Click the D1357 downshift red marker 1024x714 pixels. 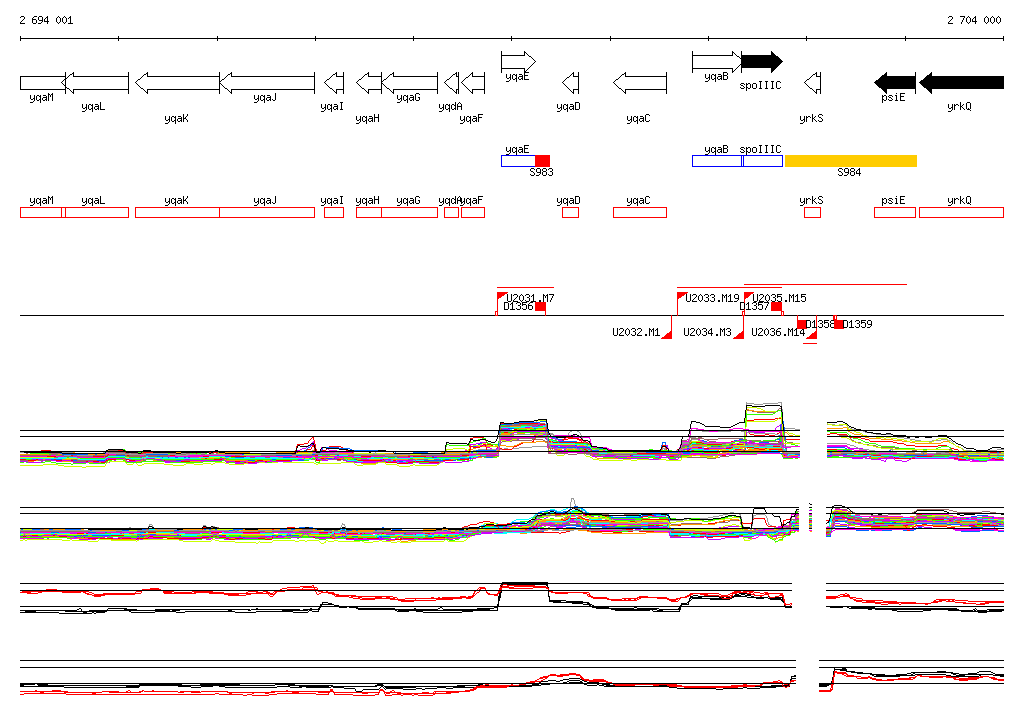pyautogui.click(x=776, y=306)
